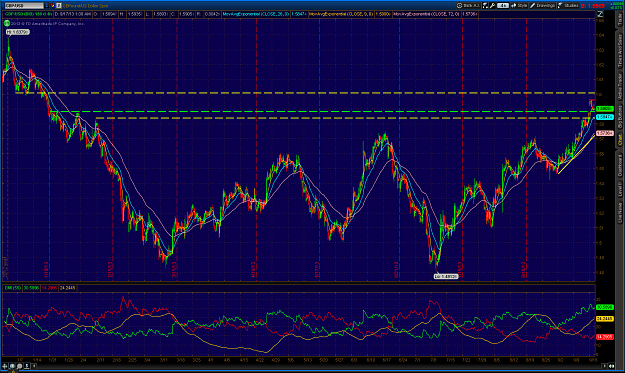The width and height of the screenshot is (625, 373).
Task: Select the green dashed horizontal level line
Action: point(322,112)
